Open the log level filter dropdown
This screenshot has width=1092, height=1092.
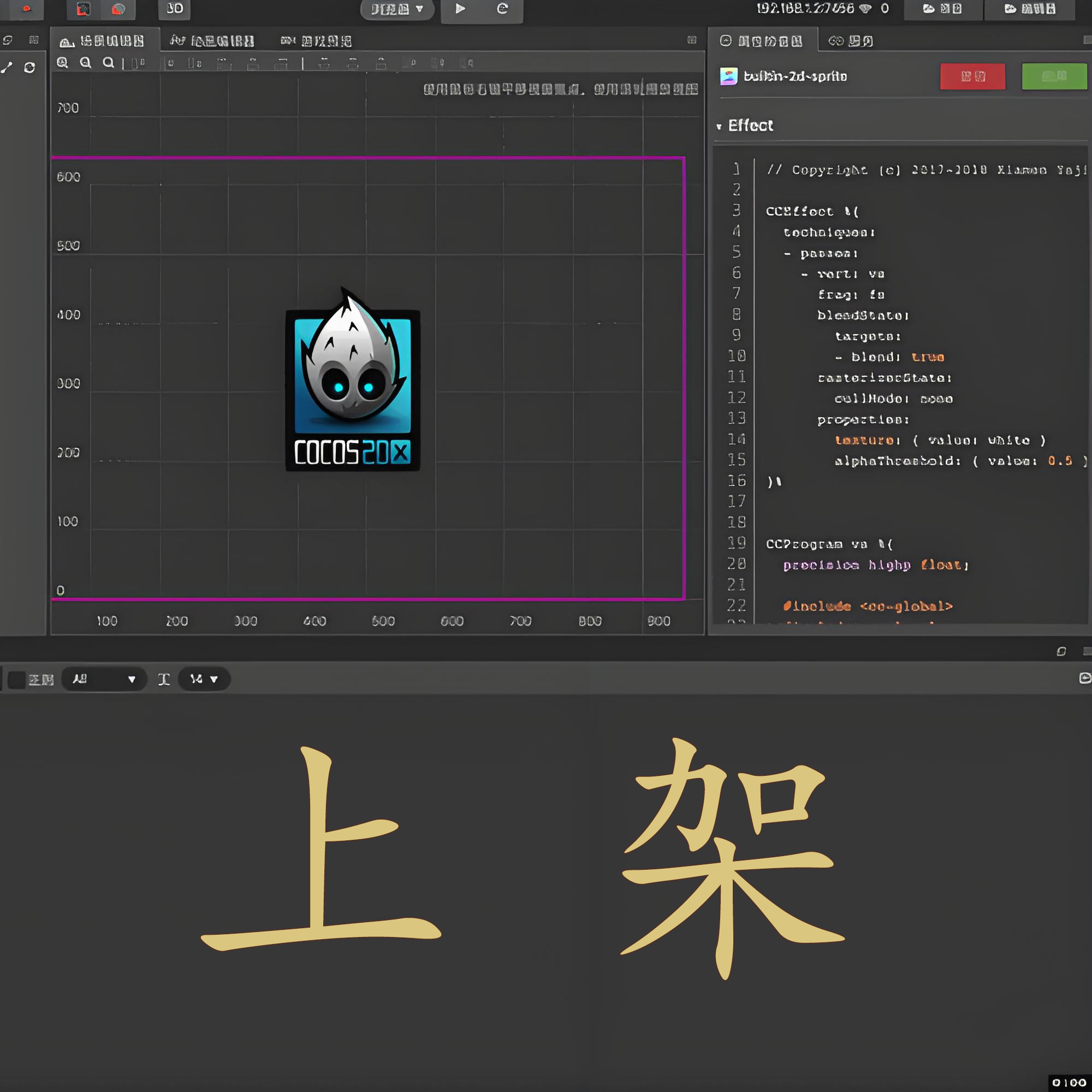104,679
